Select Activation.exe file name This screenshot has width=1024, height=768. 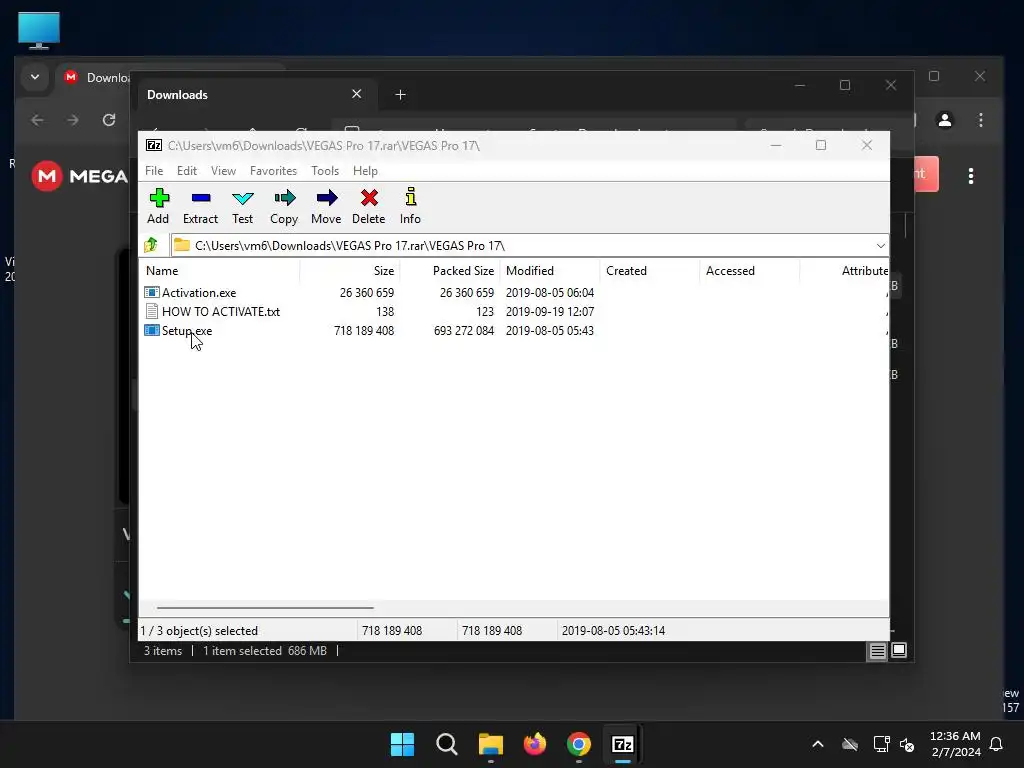(199, 293)
